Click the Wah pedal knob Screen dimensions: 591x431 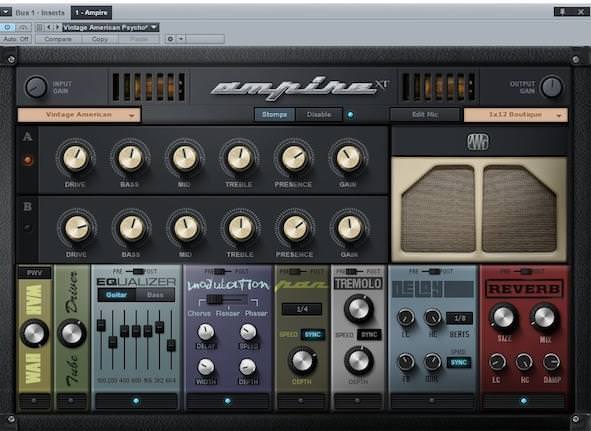(34, 333)
